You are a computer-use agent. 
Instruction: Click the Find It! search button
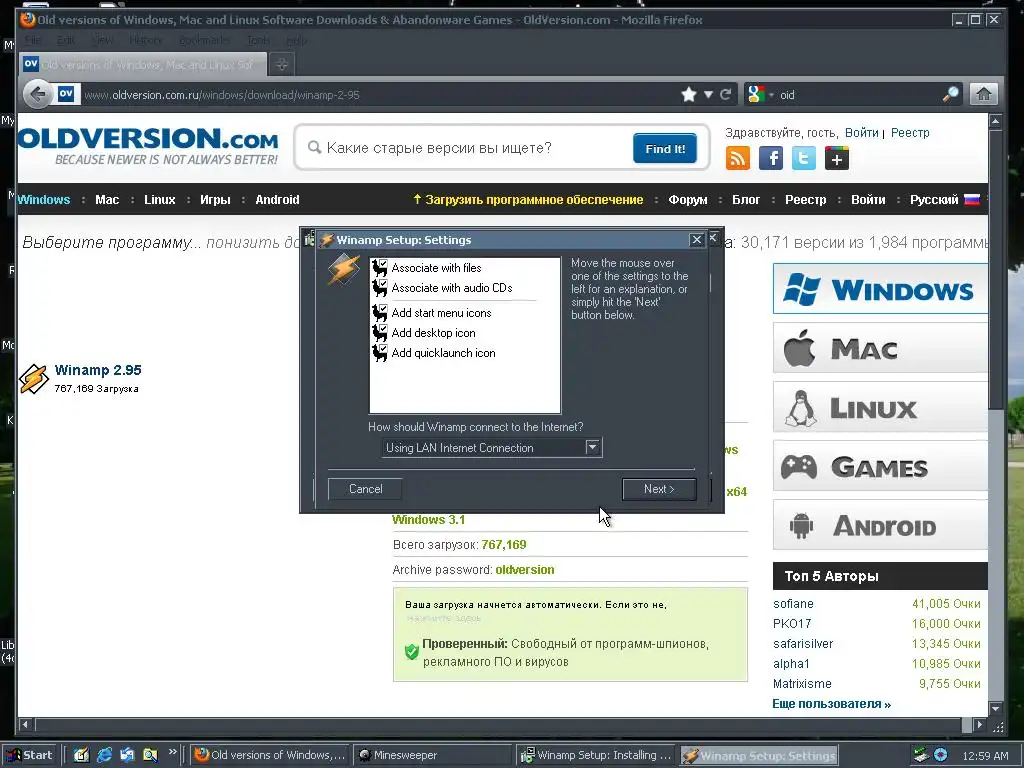665,149
